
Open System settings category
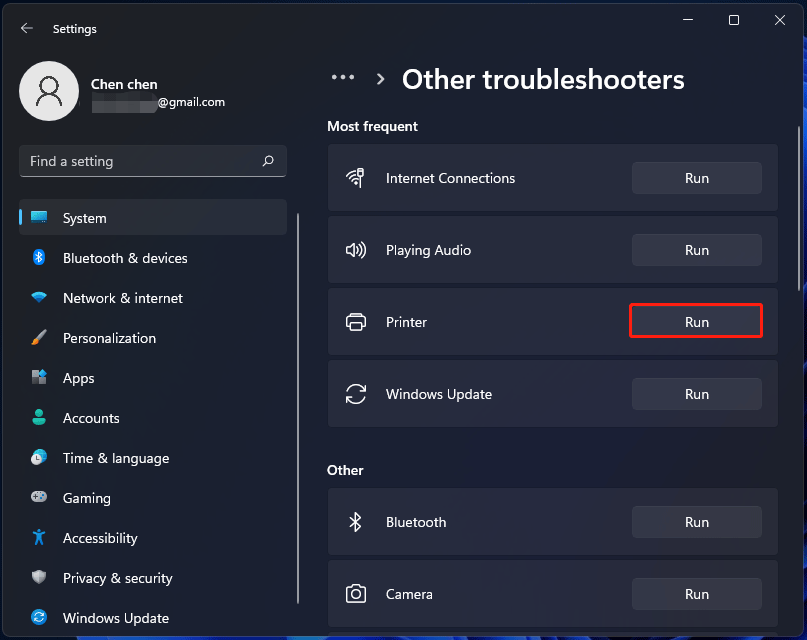pyautogui.click(x=153, y=218)
